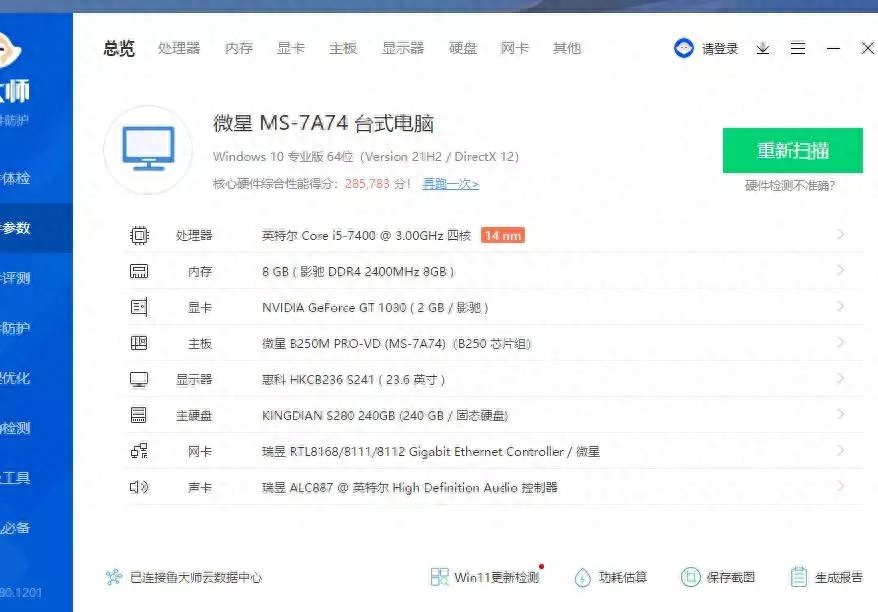Click the 生成报告 report generation icon
The image size is (878, 612).
798,577
